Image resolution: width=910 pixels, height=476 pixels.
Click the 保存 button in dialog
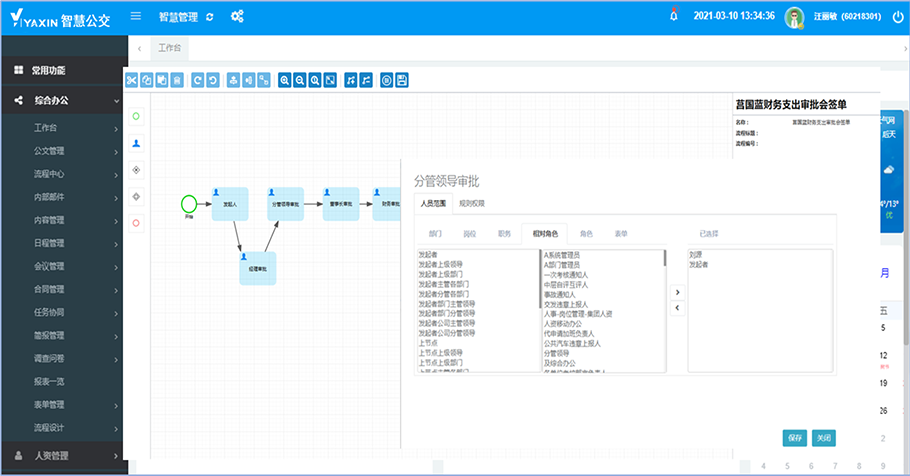click(794, 437)
